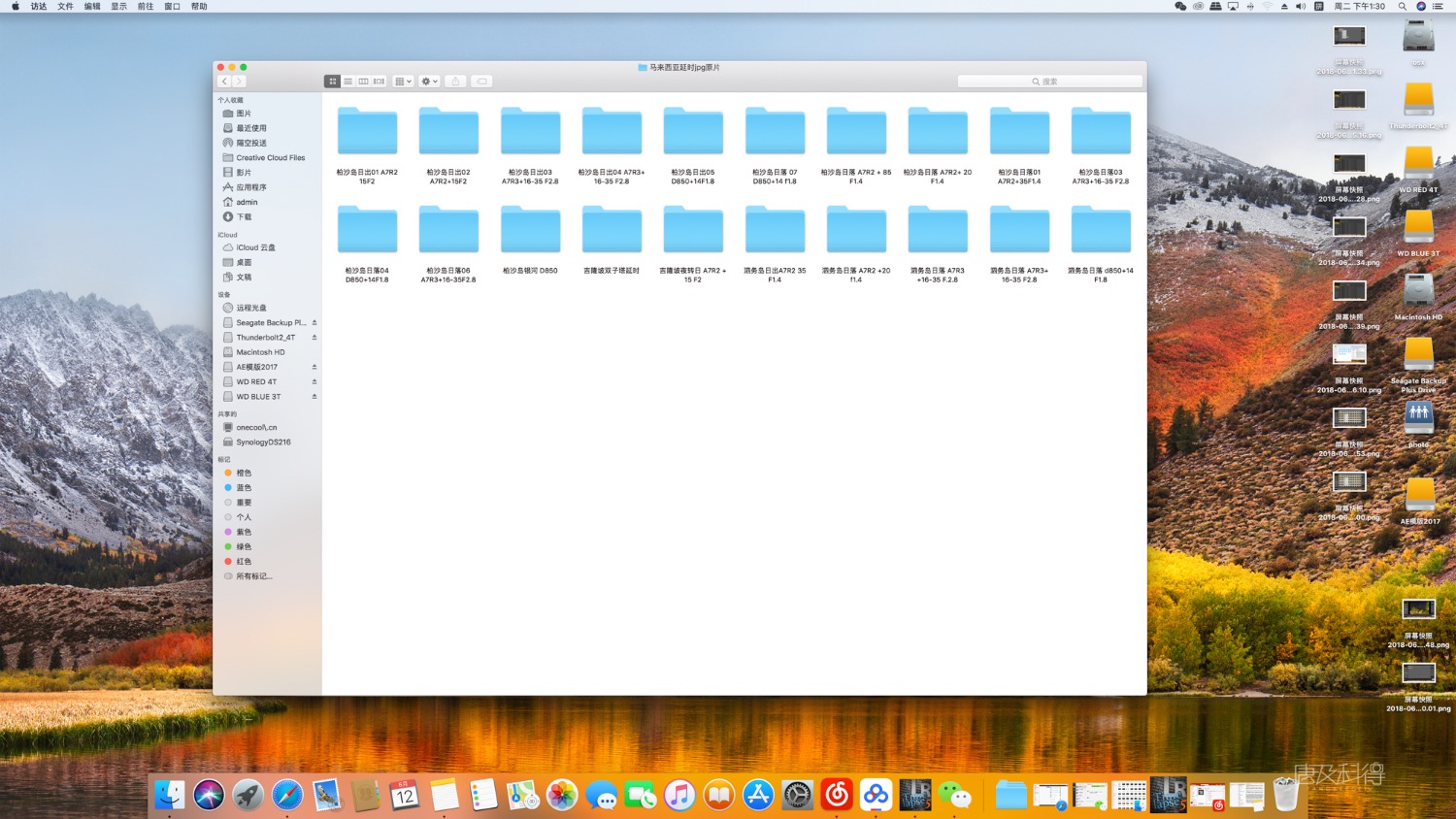
Task: Open the 显示 menu
Action: [x=118, y=6]
